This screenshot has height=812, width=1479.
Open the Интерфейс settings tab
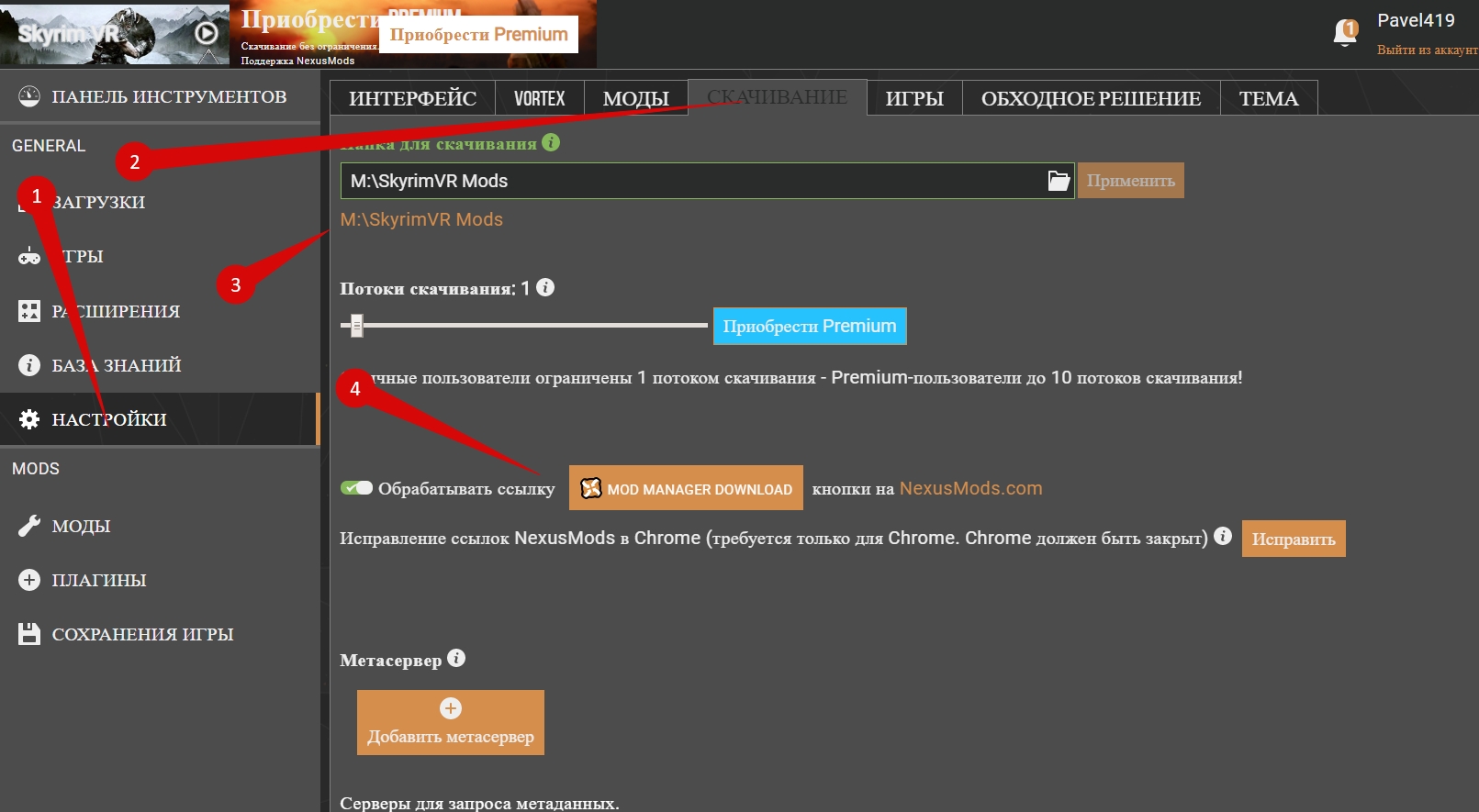coord(412,98)
